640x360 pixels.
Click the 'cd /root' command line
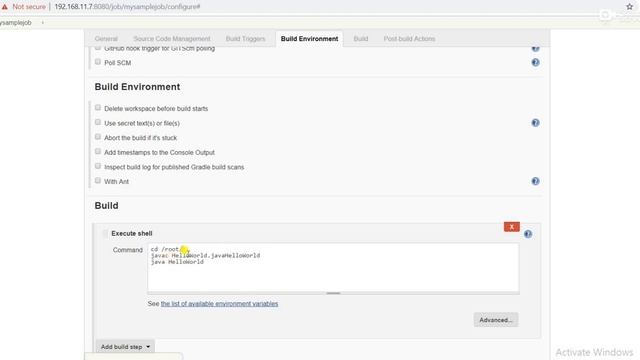click(165, 249)
